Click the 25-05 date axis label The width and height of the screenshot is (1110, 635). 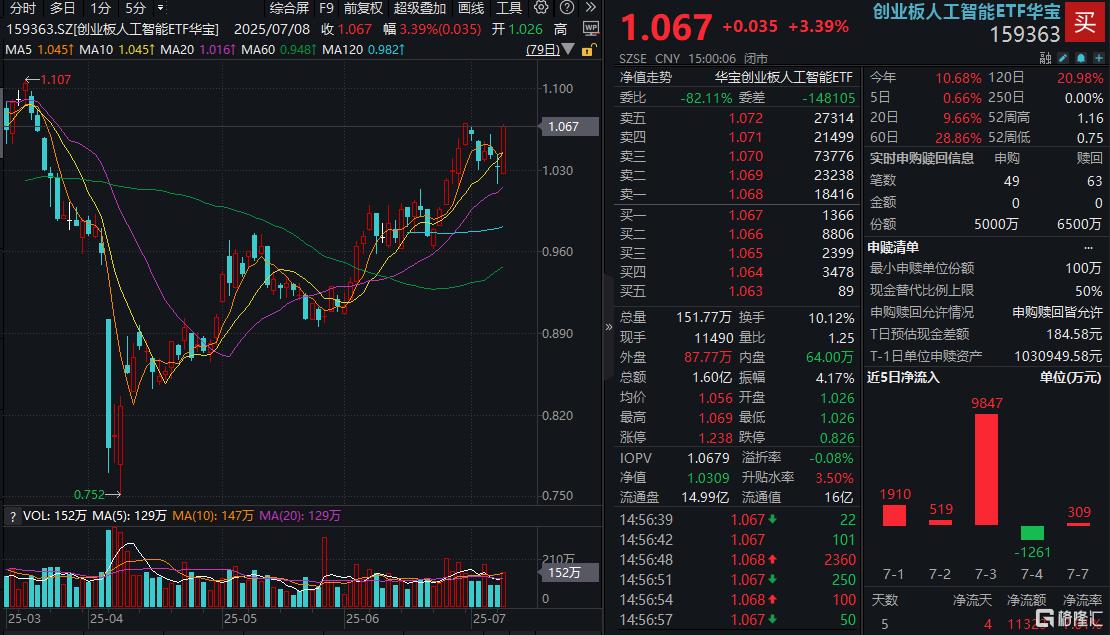point(240,618)
